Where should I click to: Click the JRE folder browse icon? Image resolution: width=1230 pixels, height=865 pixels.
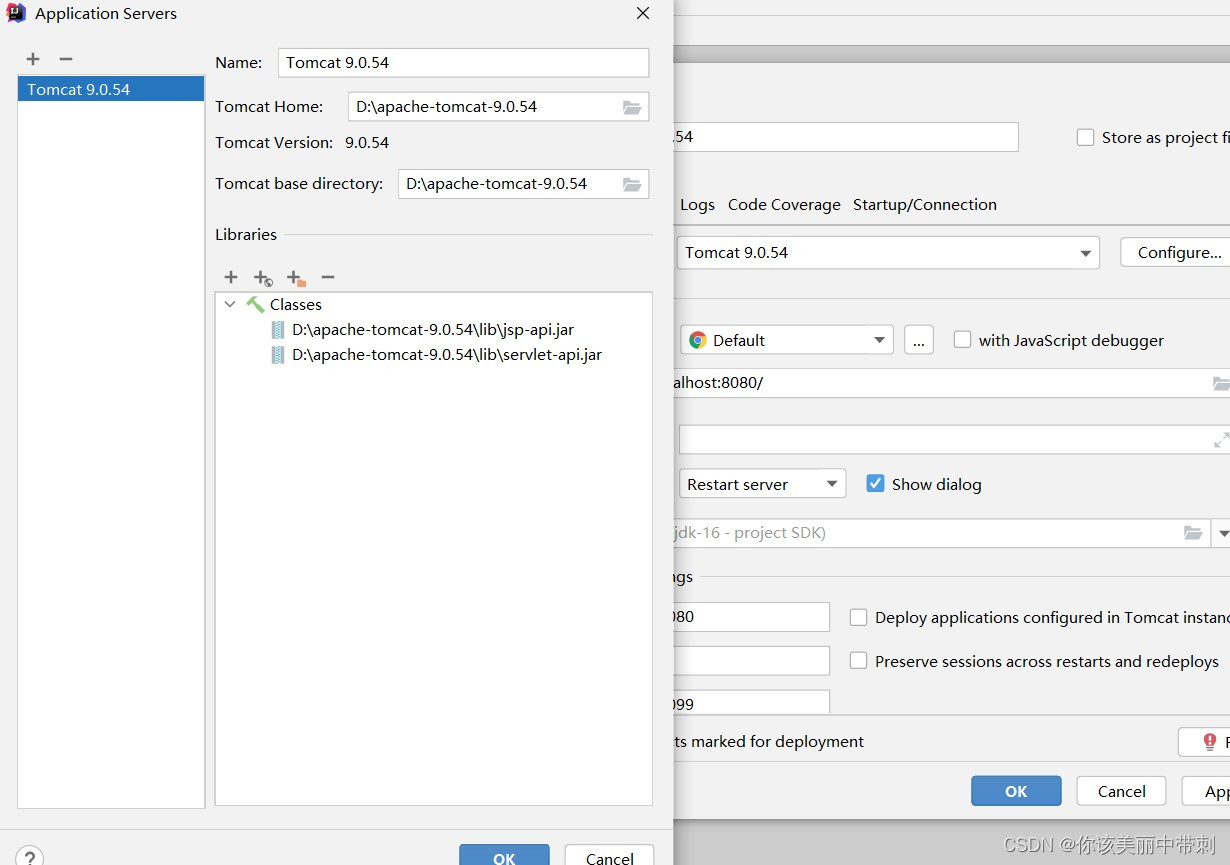(1193, 533)
